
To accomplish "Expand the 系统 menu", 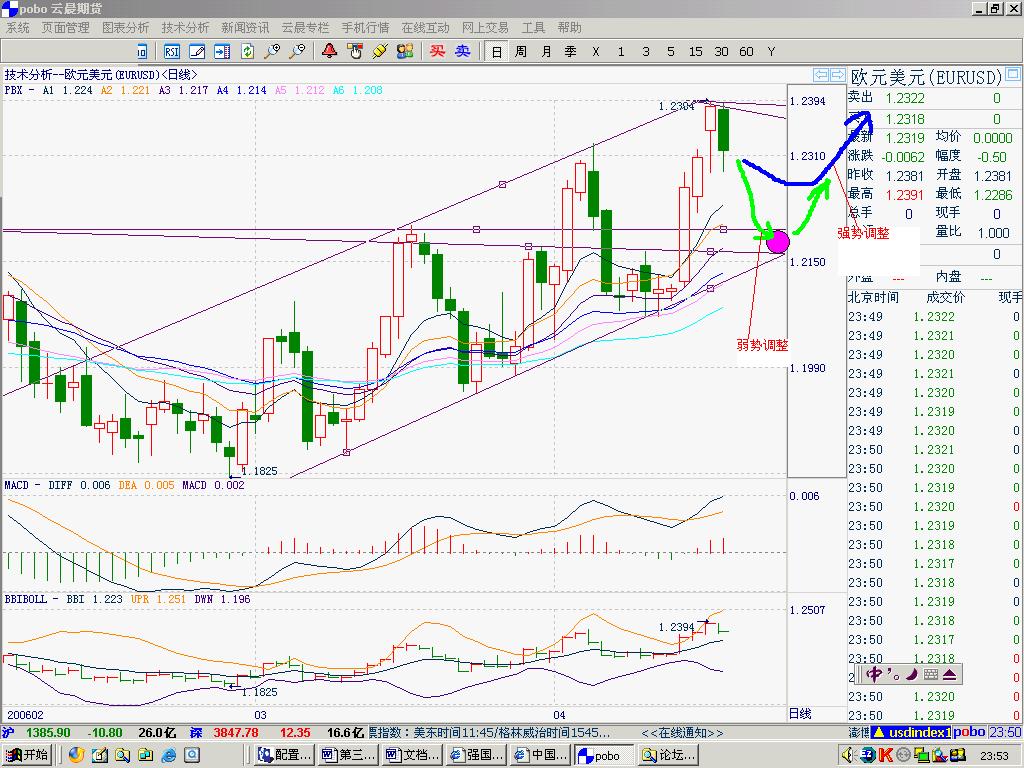I will (x=18, y=28).
